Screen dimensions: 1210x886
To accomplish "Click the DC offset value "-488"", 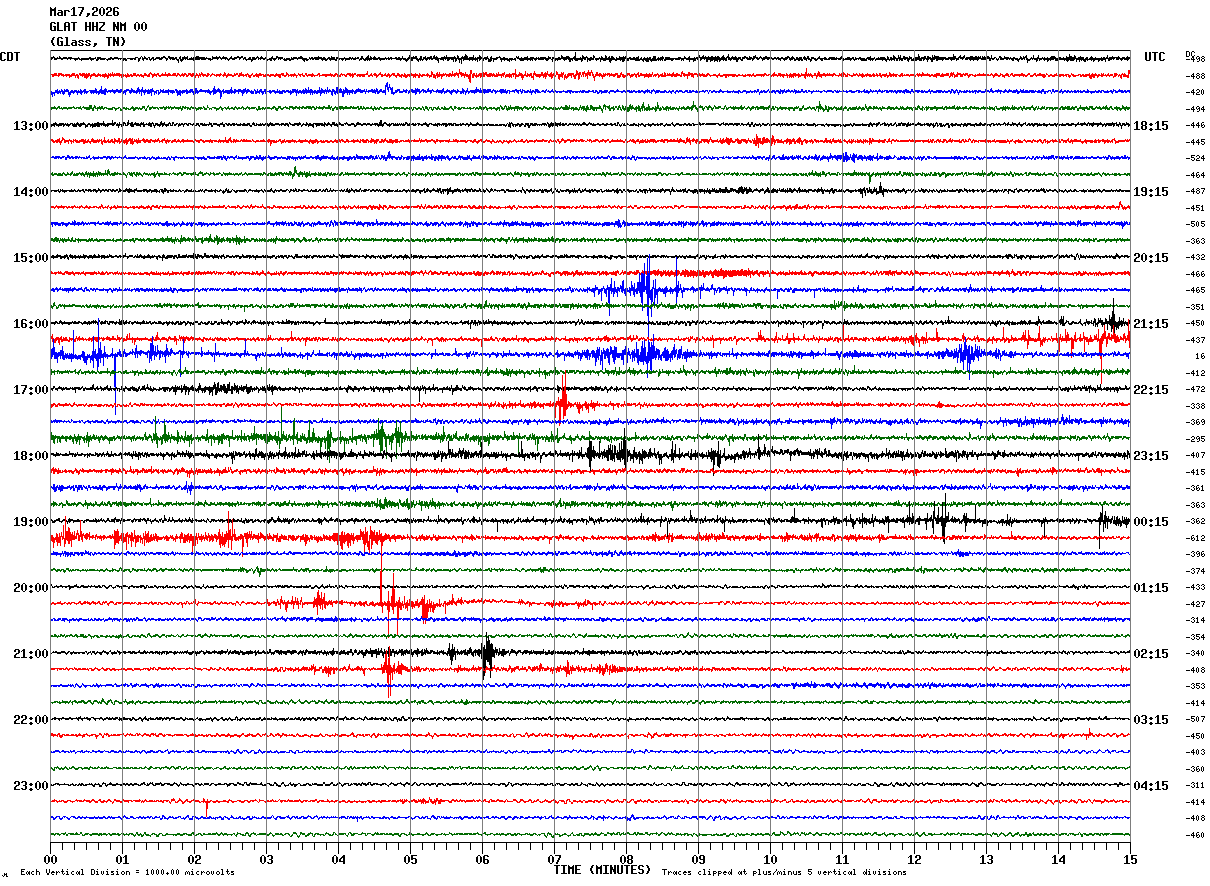I will click(x=1195, y=76).
